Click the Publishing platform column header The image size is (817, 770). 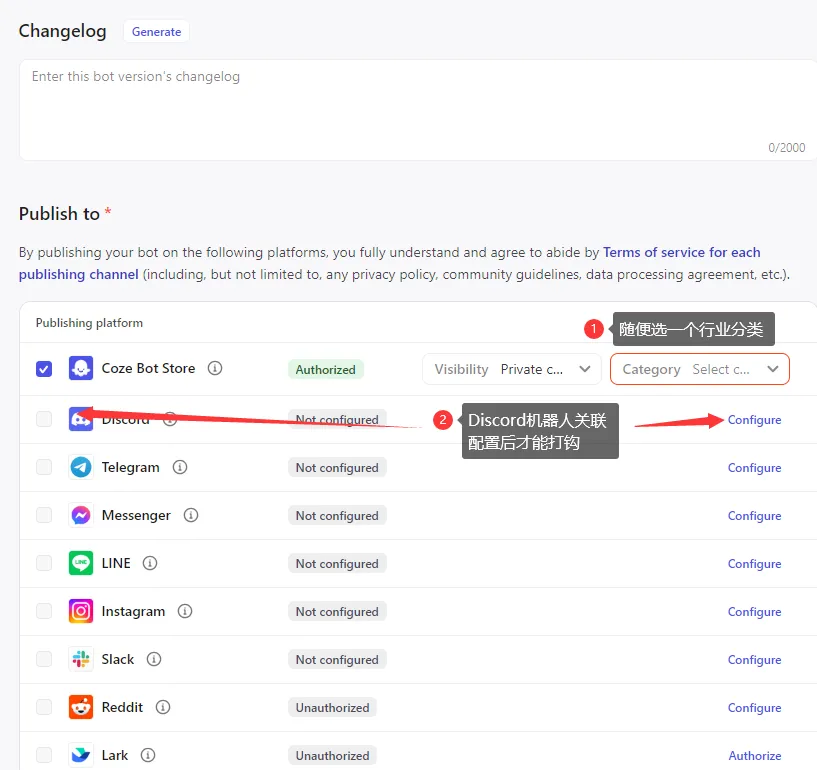pos(89,323)
